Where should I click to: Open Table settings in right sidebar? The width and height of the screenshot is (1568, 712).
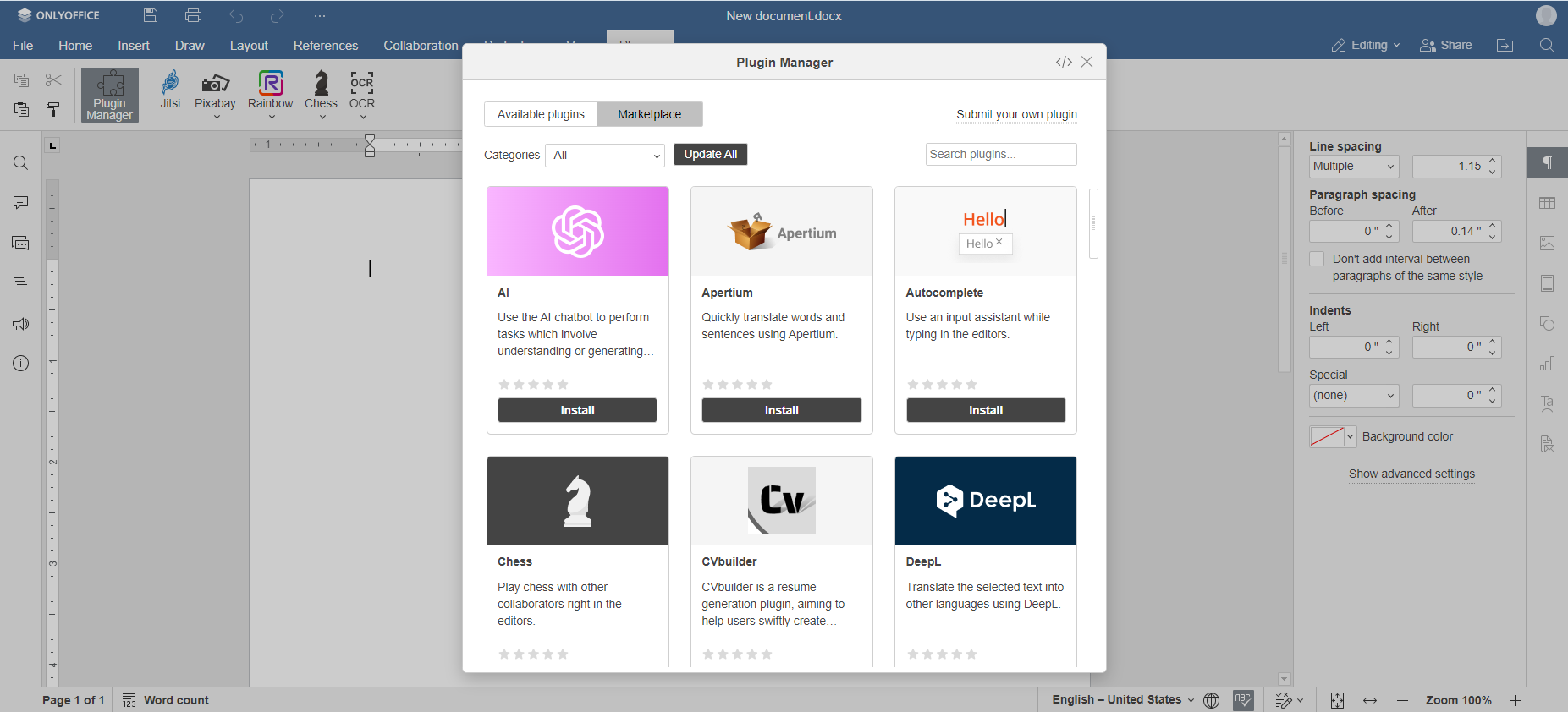pos(1547,203)
